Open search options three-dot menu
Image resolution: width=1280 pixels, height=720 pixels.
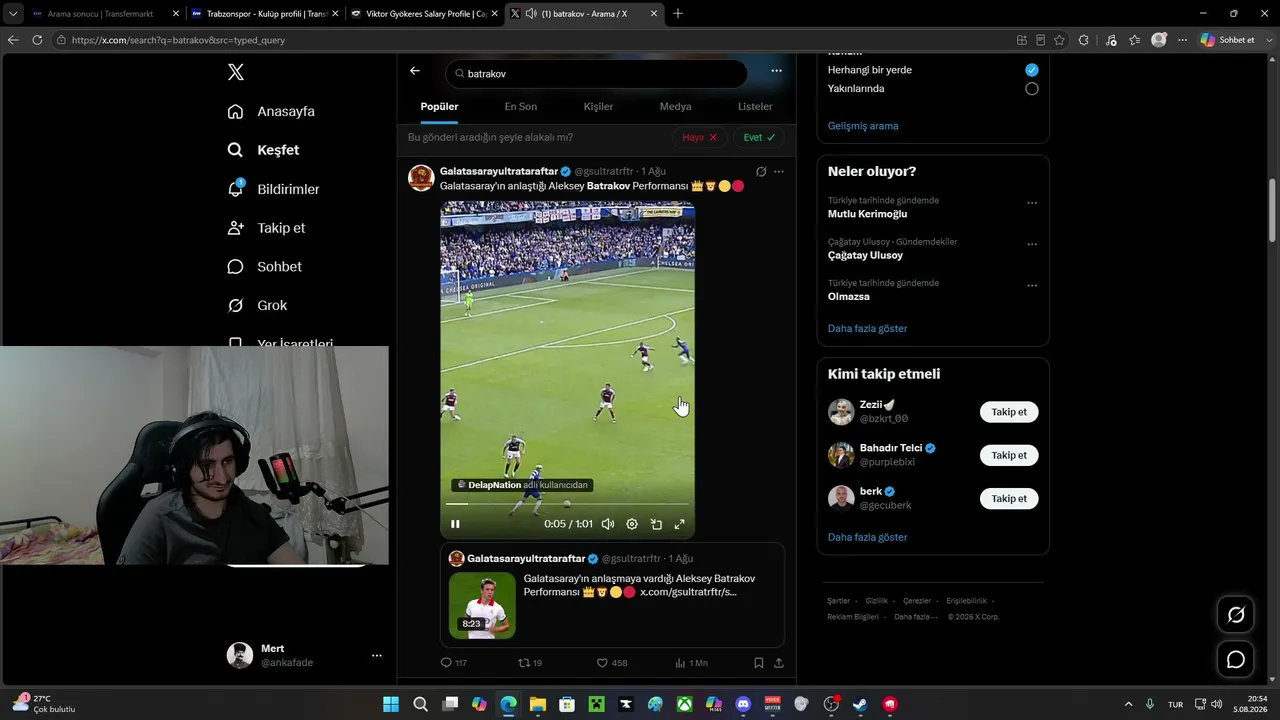776,71
